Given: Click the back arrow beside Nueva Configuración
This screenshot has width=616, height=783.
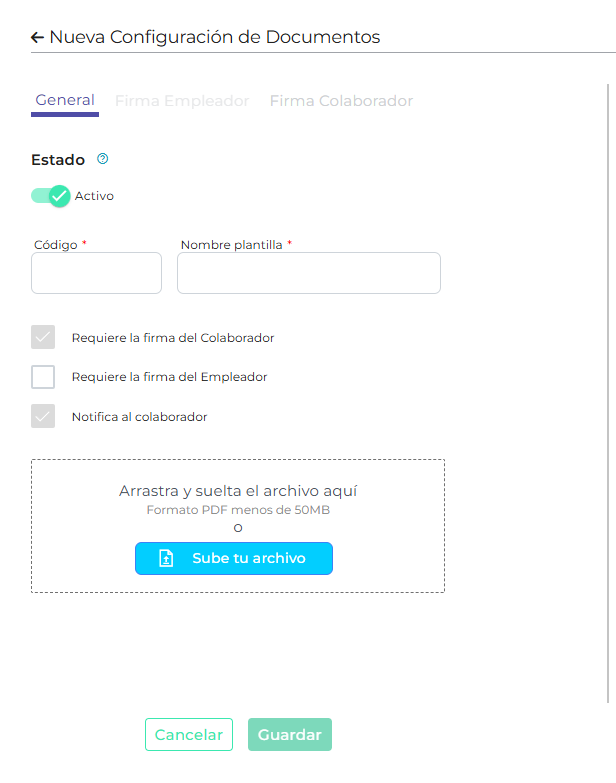Looking at the screenshot, I should 37,38.
